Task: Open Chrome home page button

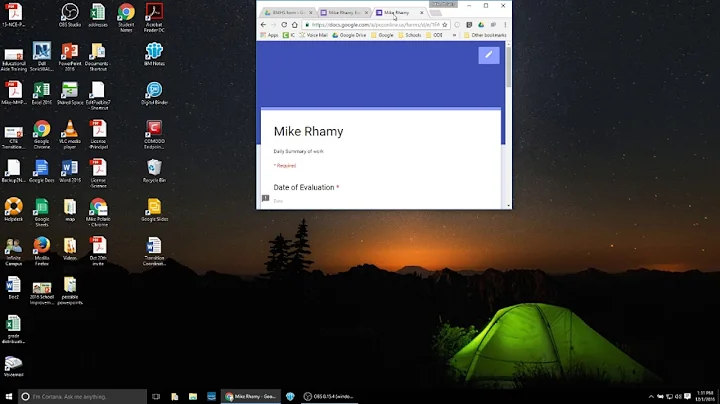Action: point(294,25)
